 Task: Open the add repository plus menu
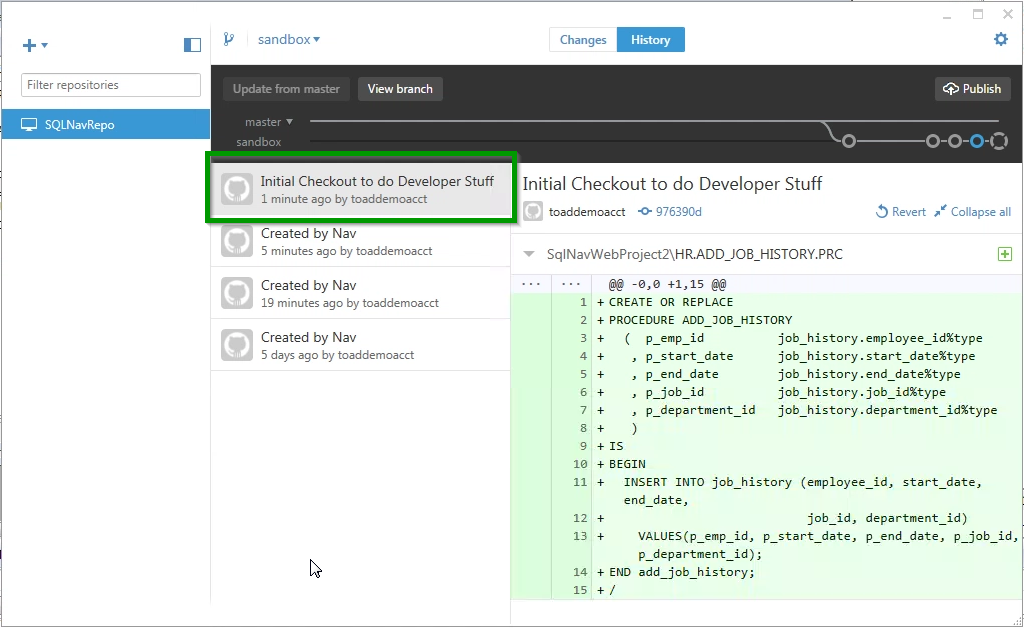[x=35, y=45]
